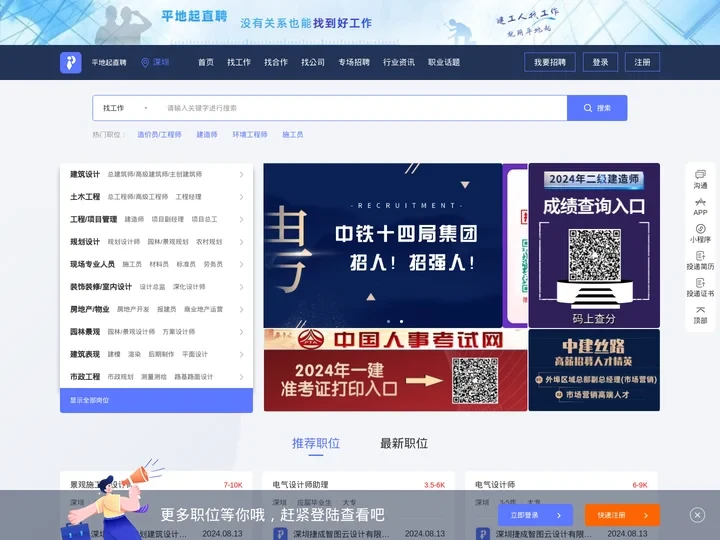Expand the 建筑表现 category chevron
This screenshot has width=720, height=540.
click(x=242, y=354)
